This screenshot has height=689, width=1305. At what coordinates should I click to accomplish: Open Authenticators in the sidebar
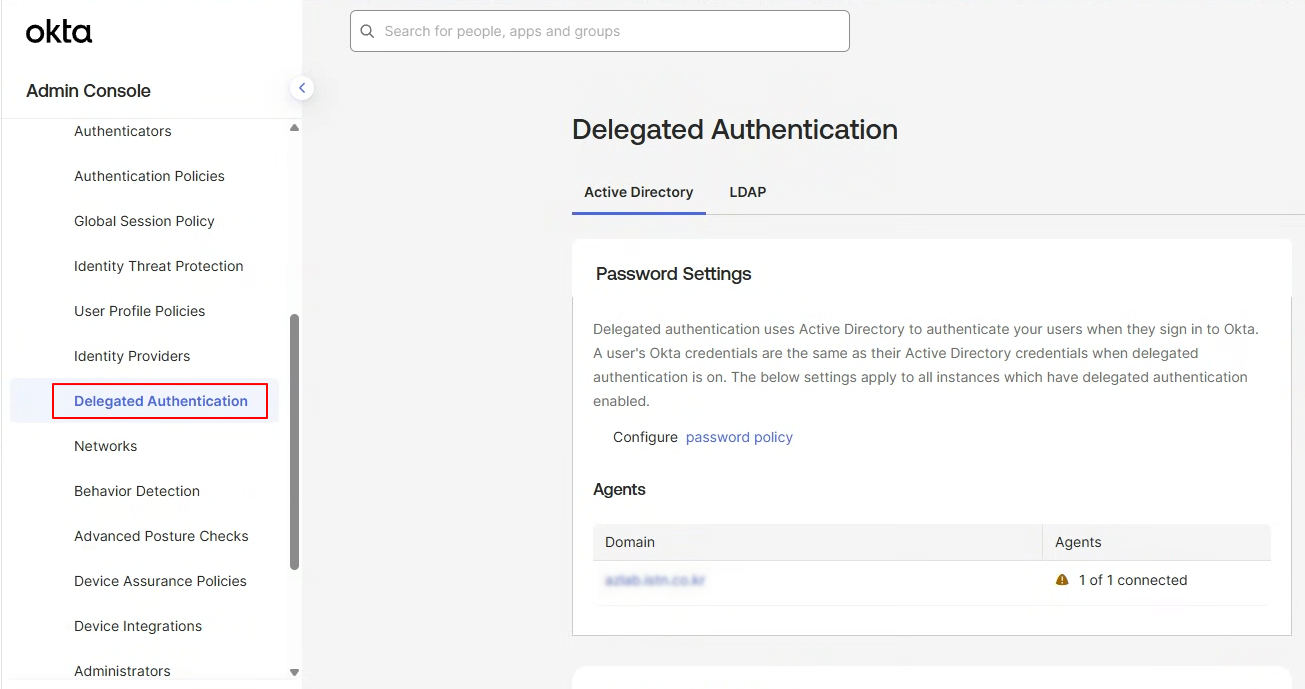tap(123, 131)
